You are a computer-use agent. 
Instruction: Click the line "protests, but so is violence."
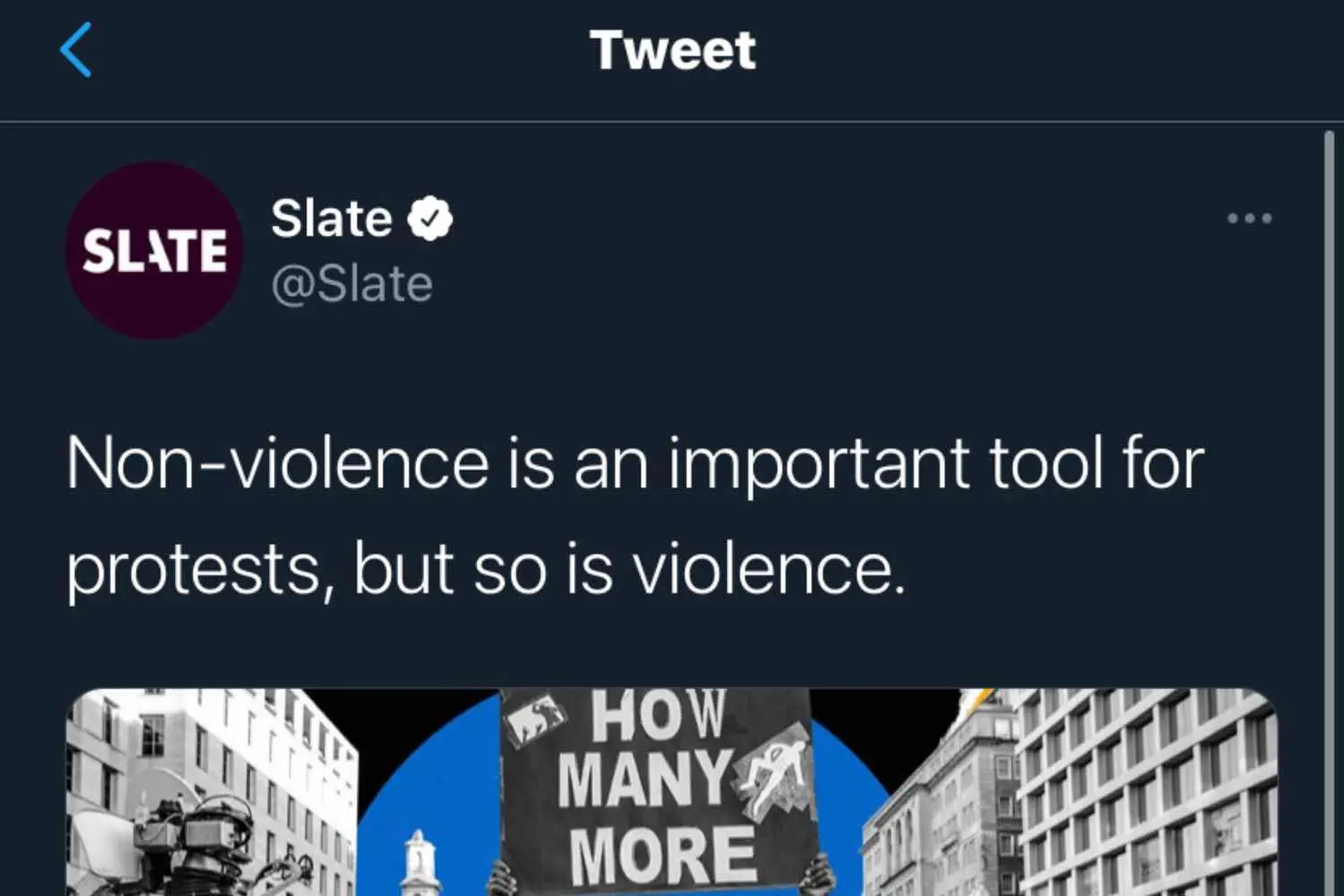[x=486, y=568]
